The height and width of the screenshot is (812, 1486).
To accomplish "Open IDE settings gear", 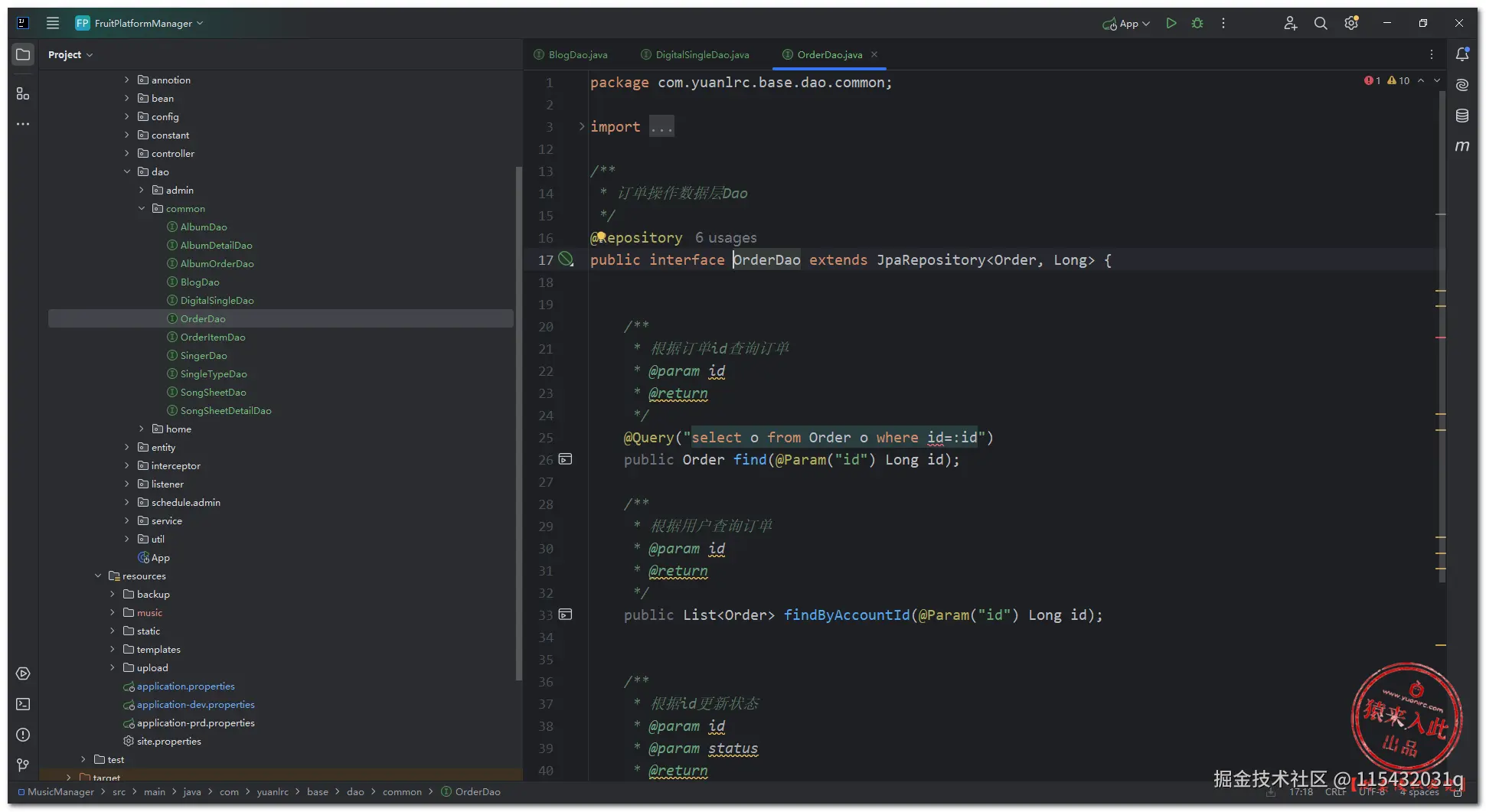I will 1351,23.
